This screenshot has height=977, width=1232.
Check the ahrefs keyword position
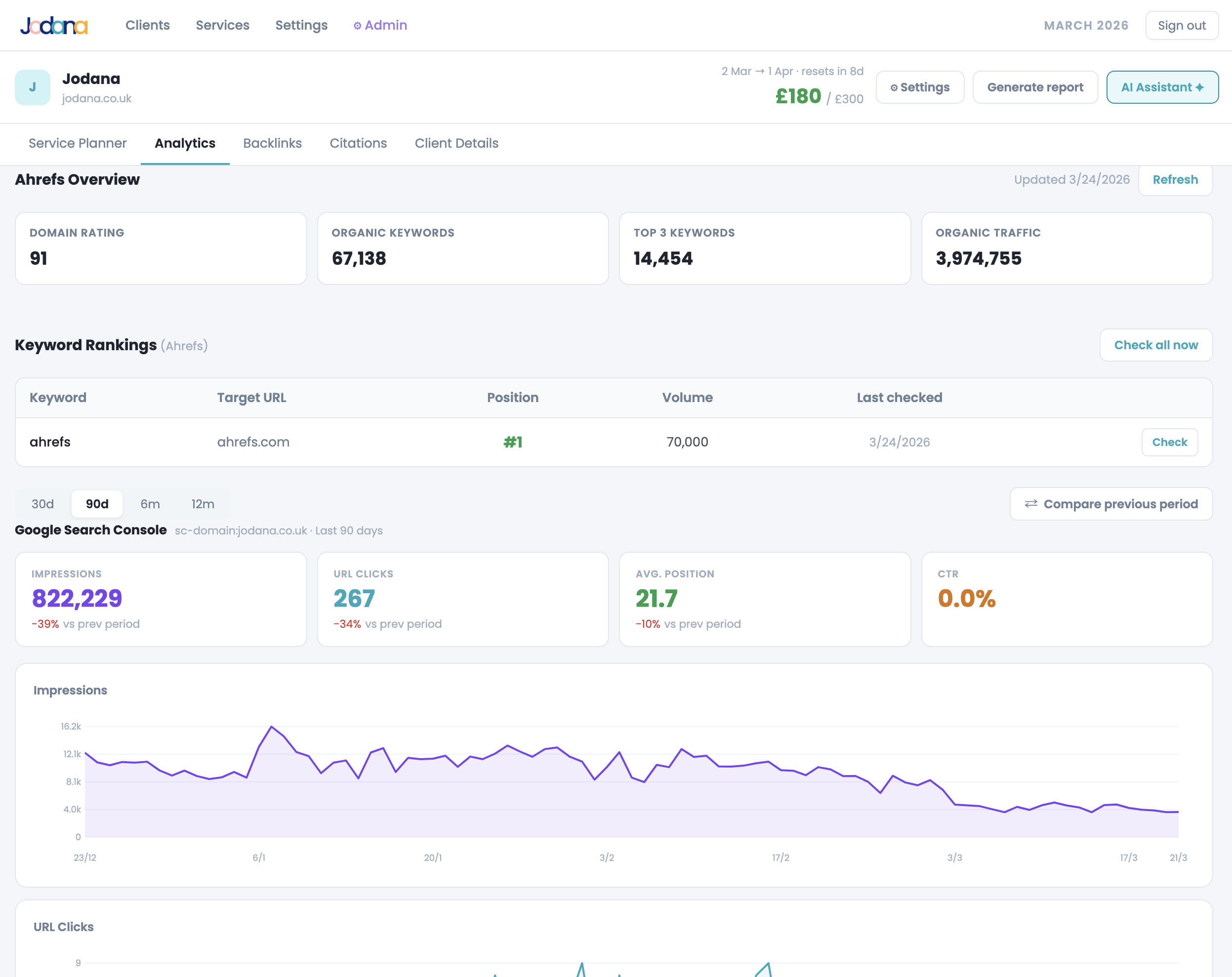click(x=1170, y=442)
